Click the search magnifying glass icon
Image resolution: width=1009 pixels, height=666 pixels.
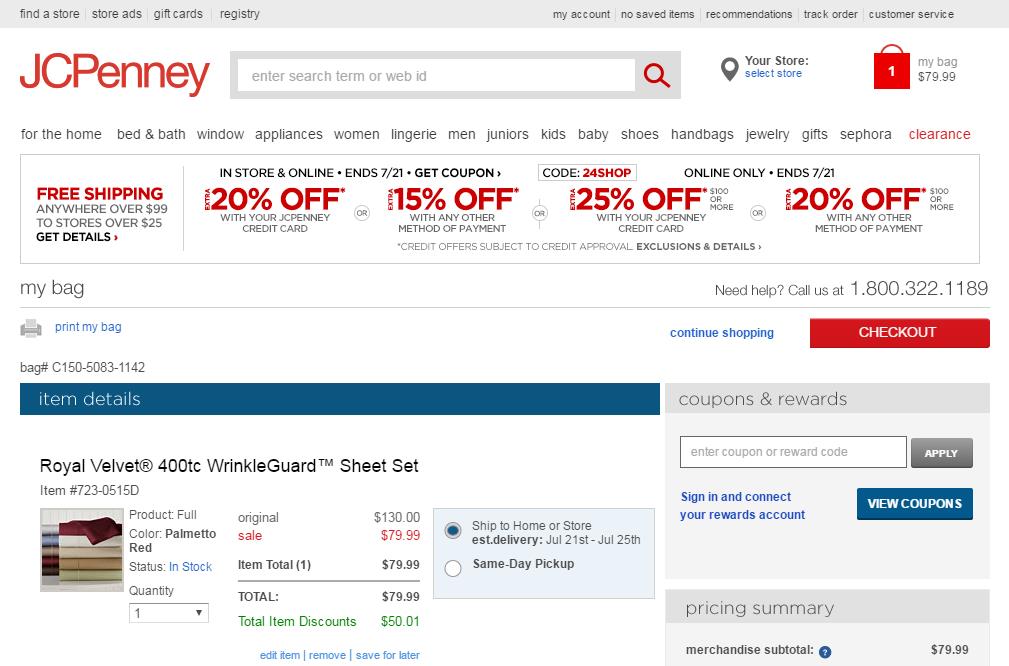pos(655,75)
